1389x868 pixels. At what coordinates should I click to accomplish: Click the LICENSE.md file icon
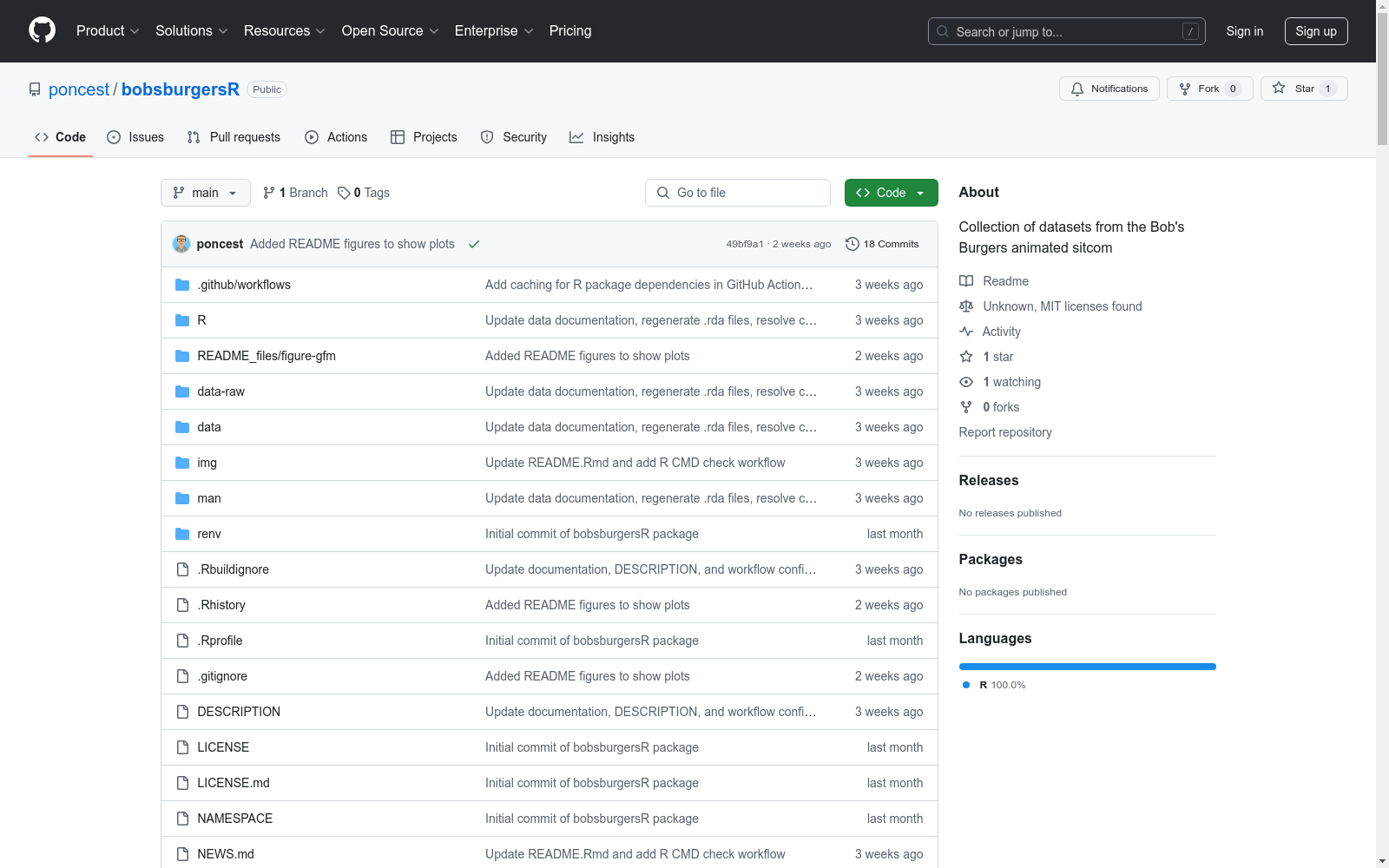(x=182, y=783)
